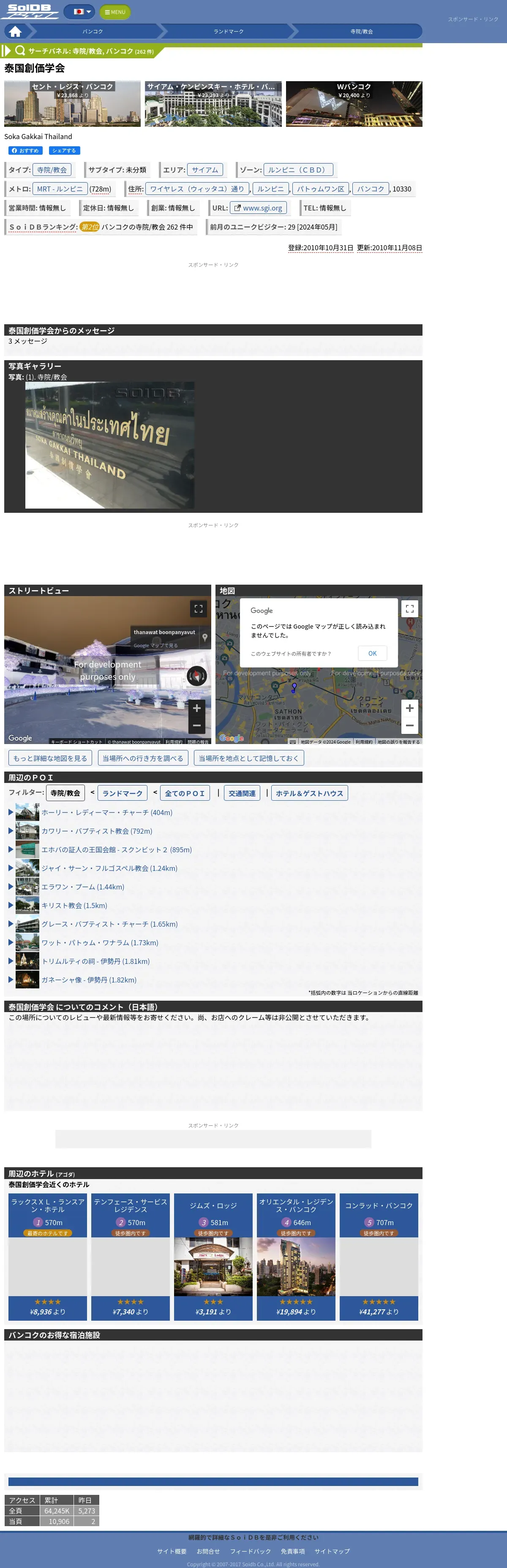Click the フィードバック footer link
Image resolution: width=507 pixels, height=1568 pixels.
pyautogui.click(x=250, y=1551)
